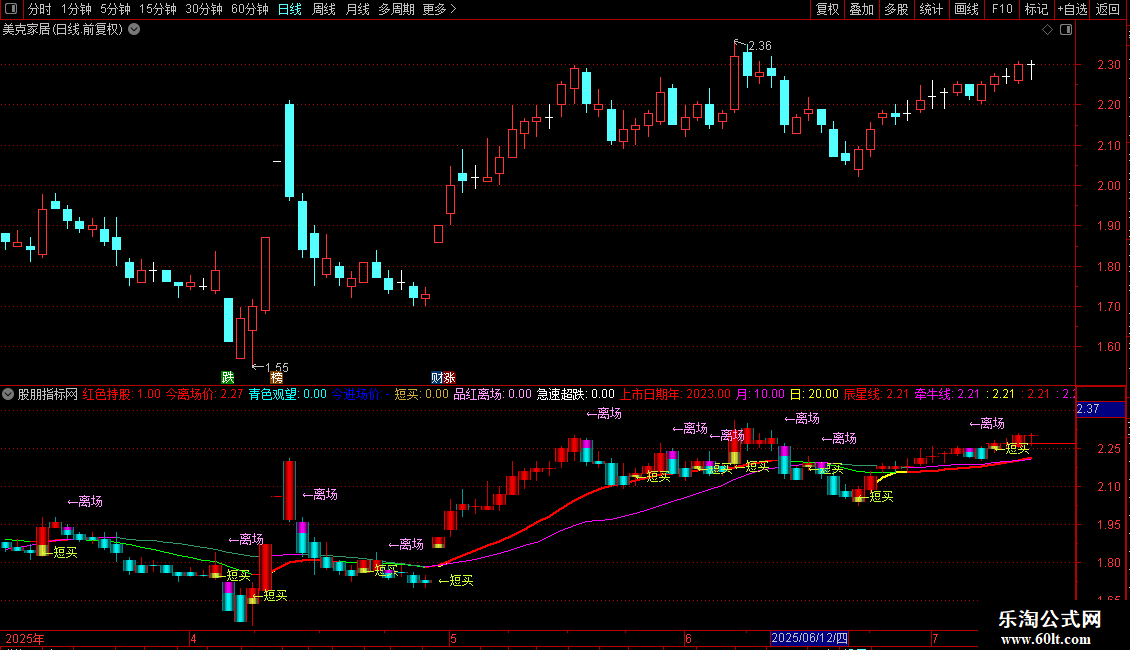
Task: Open F10 company info
Action: tap(1002, 9)
